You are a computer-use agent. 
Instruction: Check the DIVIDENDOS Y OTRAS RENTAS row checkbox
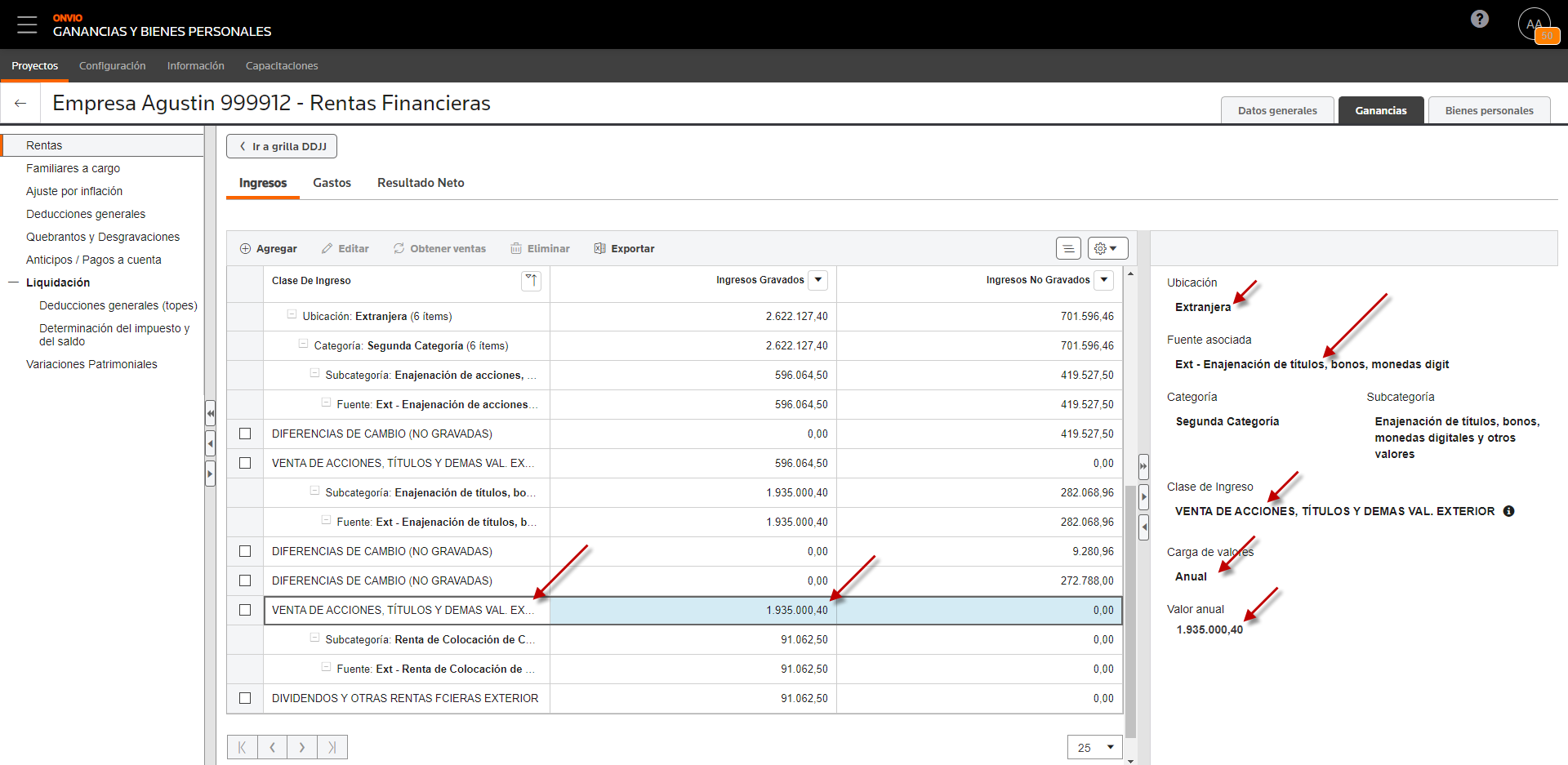[245, 698]
